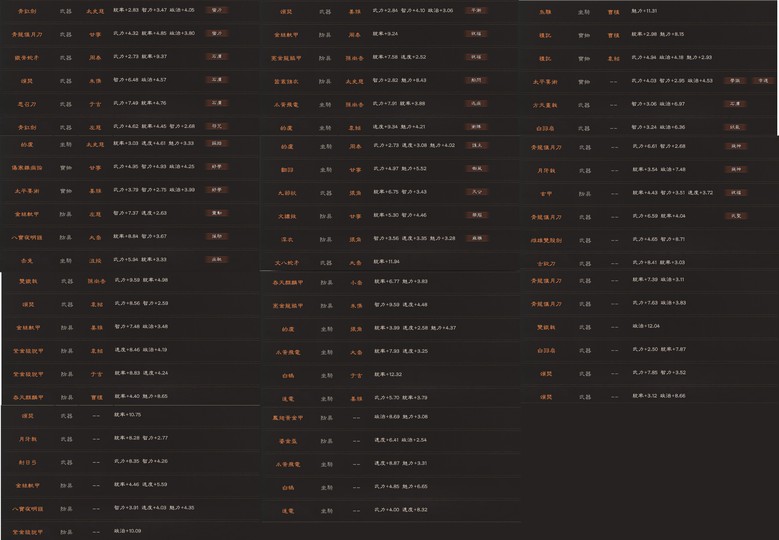Image resolution: width=779 pixels, height=540 pixels.
Task: Choose 古锭刀 weapon with 武力+8.41
Action: pyautogui.click(x=545, y=262)
